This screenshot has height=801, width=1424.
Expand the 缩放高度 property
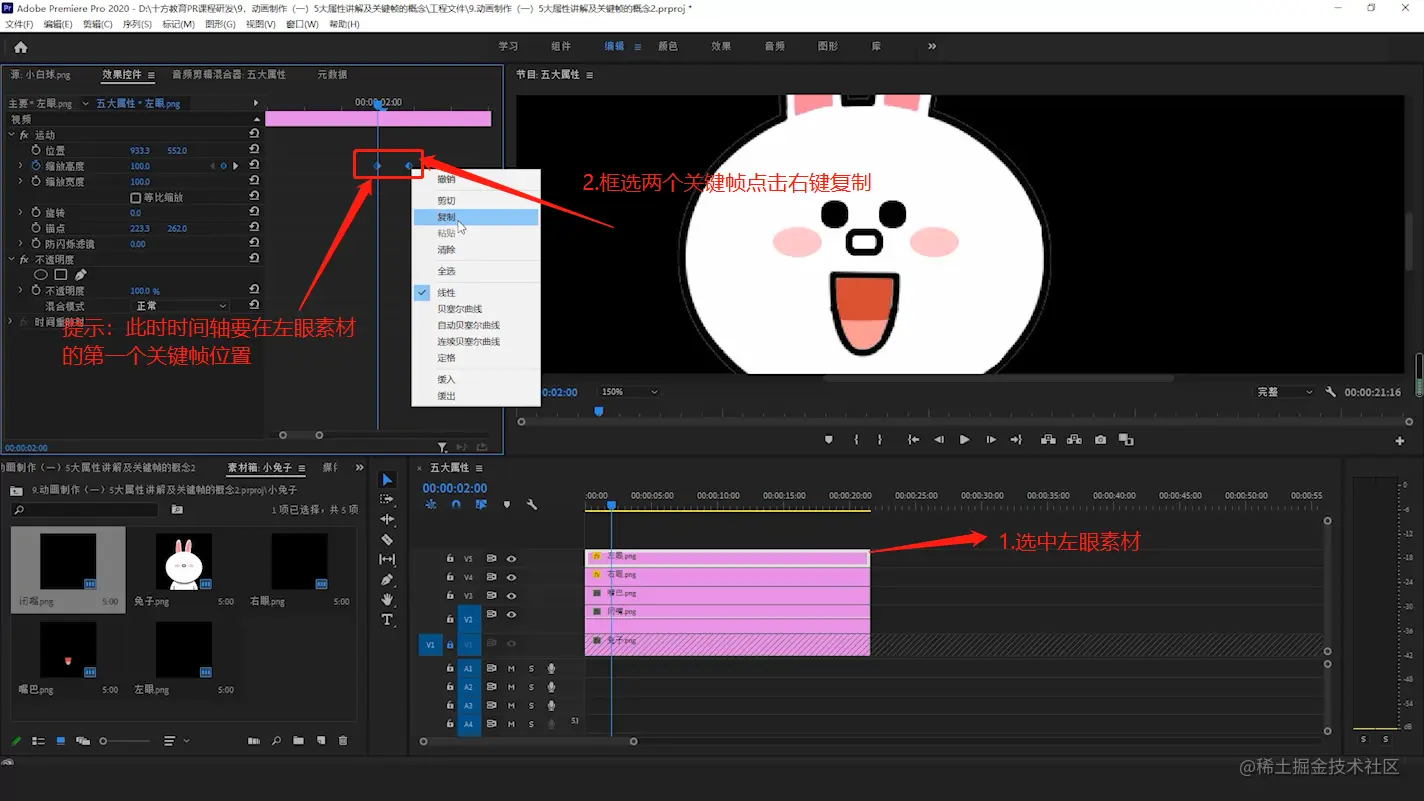click(20, 166)
